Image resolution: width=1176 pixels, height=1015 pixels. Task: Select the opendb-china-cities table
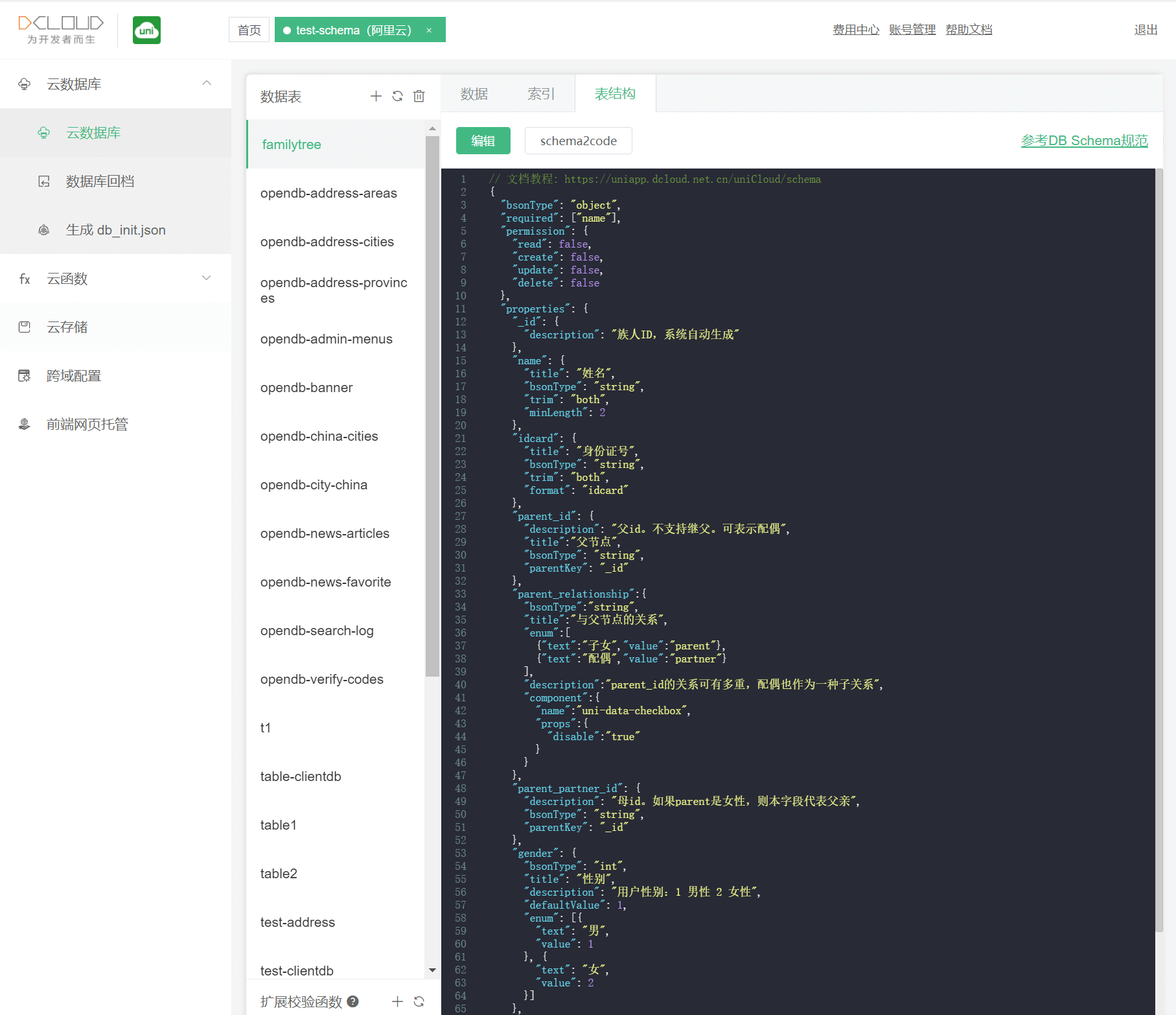[x=336, y=436]
